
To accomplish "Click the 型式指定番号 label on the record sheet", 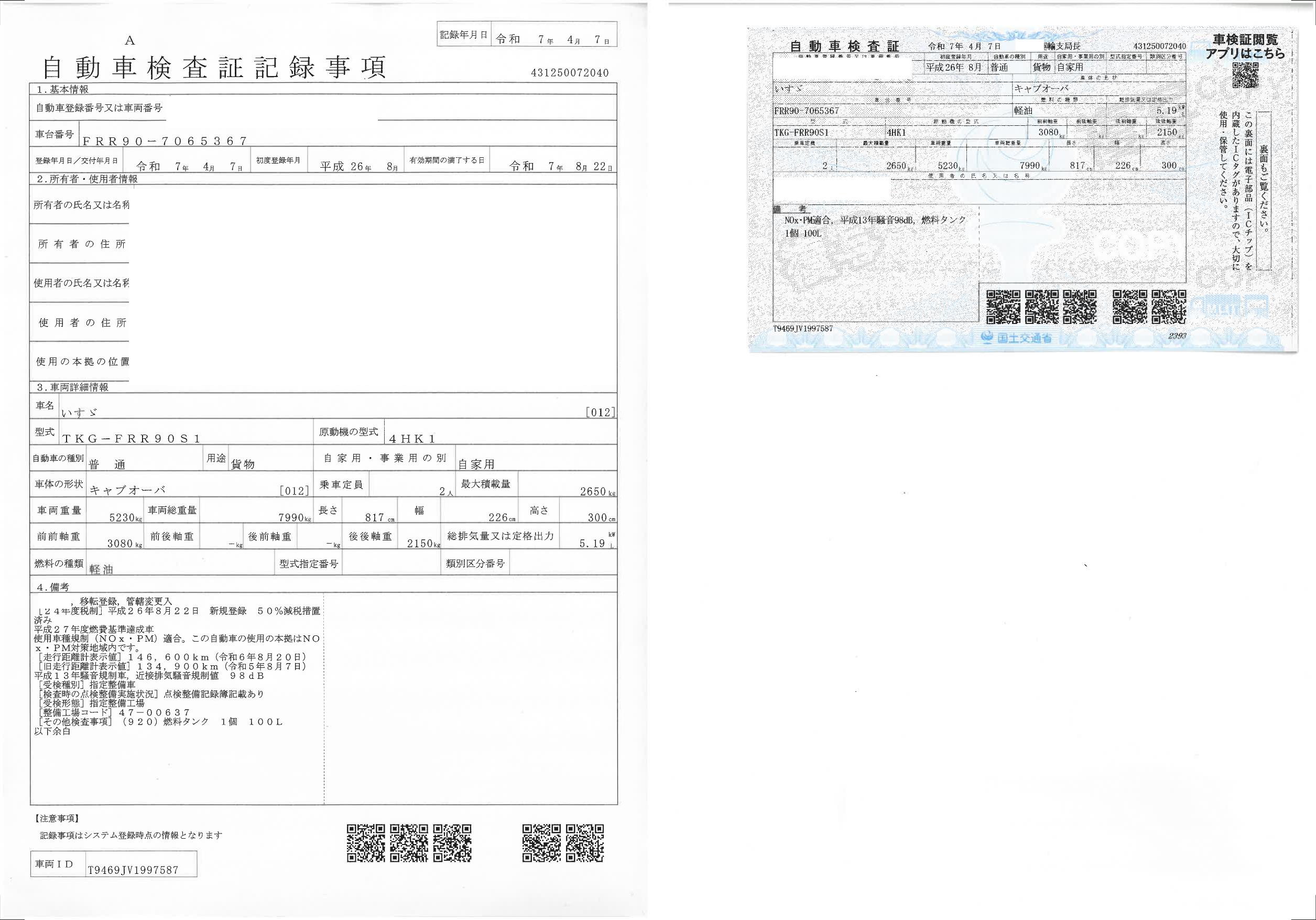I will pyautogui.click(x=309, y=564).
